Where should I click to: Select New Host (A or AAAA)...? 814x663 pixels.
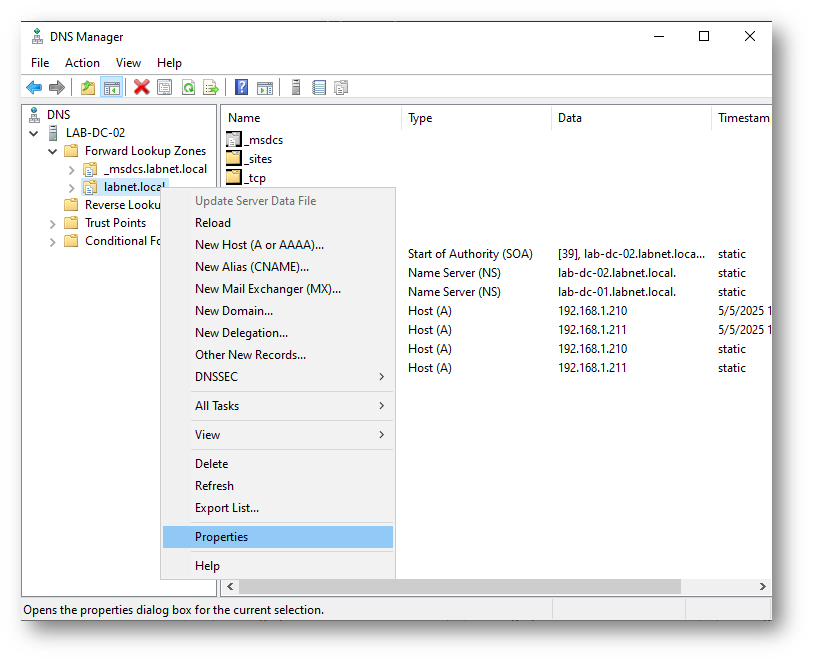(x=278, y=245)
